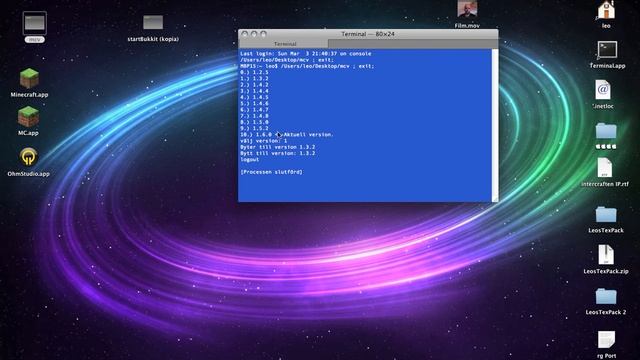Select the unnamed blue folder above the intercraften file
This screenshot has width=640, height=360.
(x=606, y=131)
